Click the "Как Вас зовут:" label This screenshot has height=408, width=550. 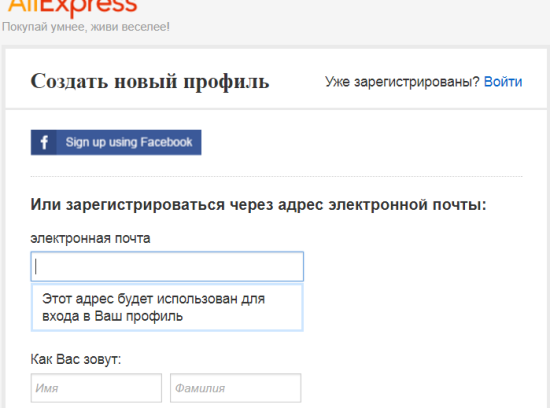click(76, 359)
